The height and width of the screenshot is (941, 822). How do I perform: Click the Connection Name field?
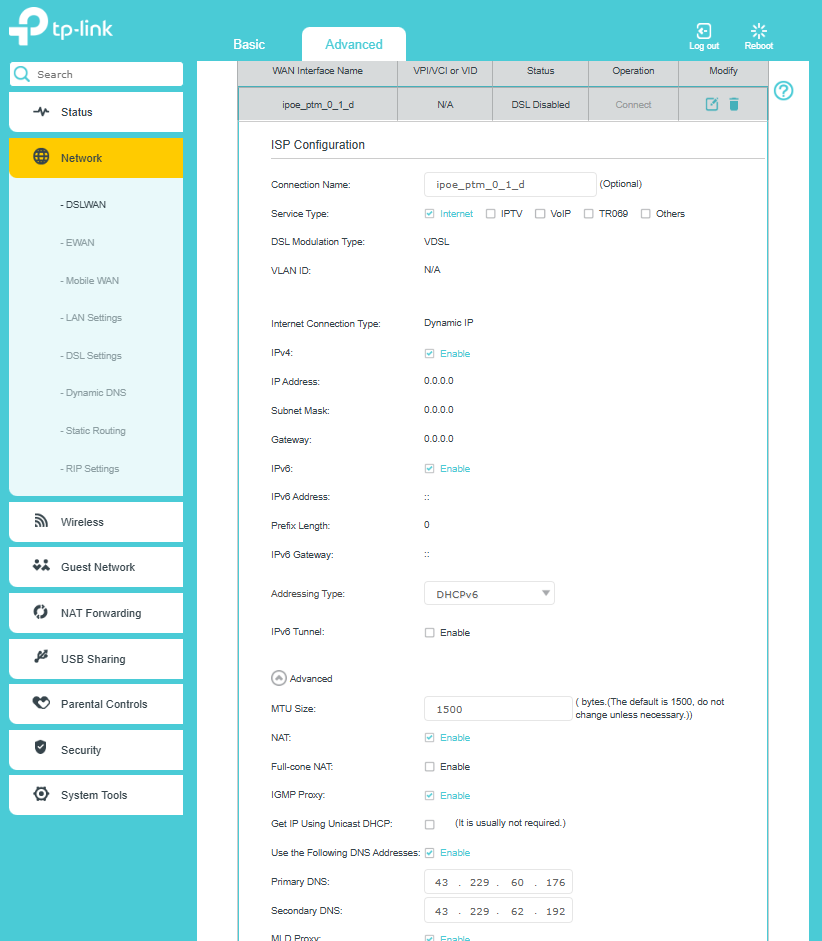510,184
